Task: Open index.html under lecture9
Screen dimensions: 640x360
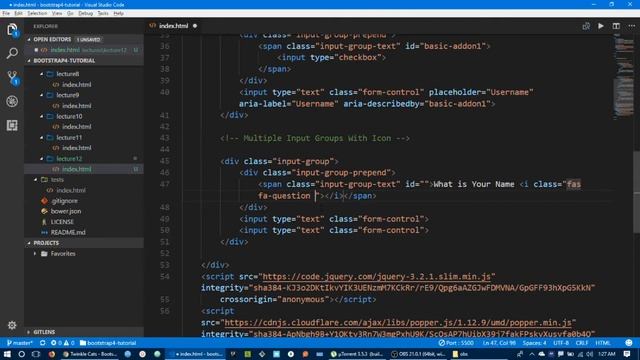Action: pyautogui.click(x=77, y=106)
